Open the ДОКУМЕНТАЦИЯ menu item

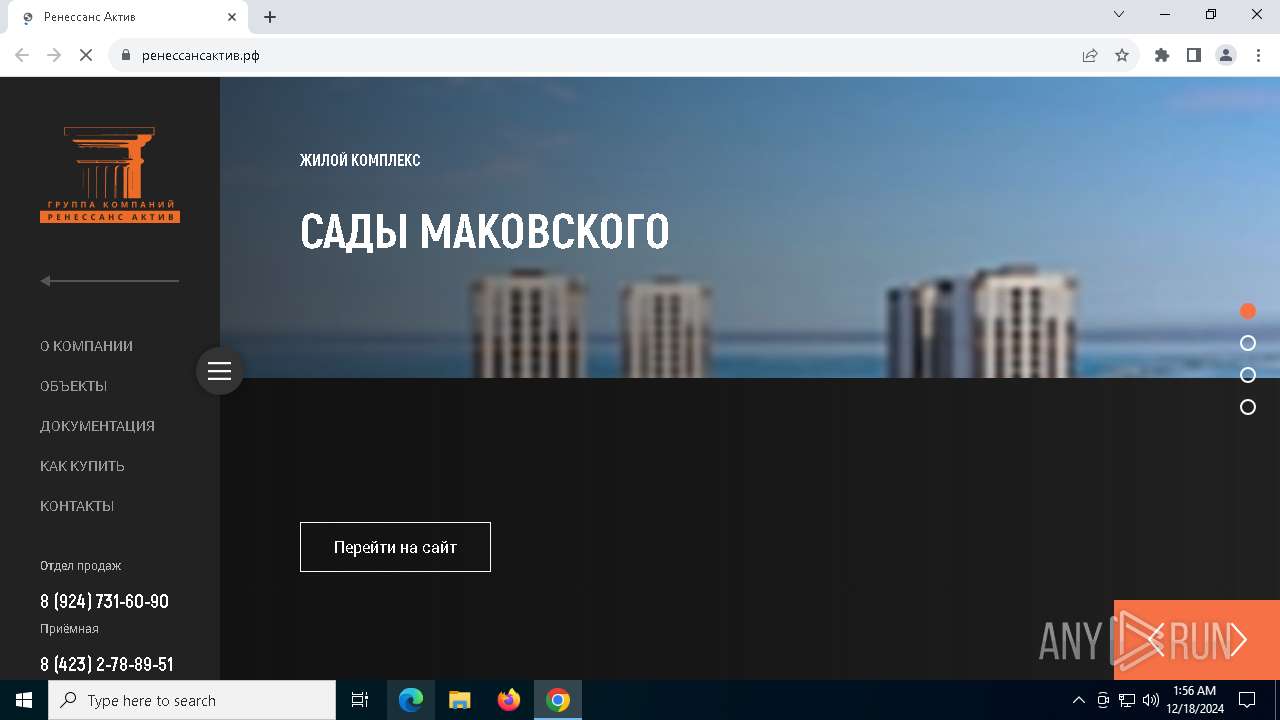(x=97, y=426)
